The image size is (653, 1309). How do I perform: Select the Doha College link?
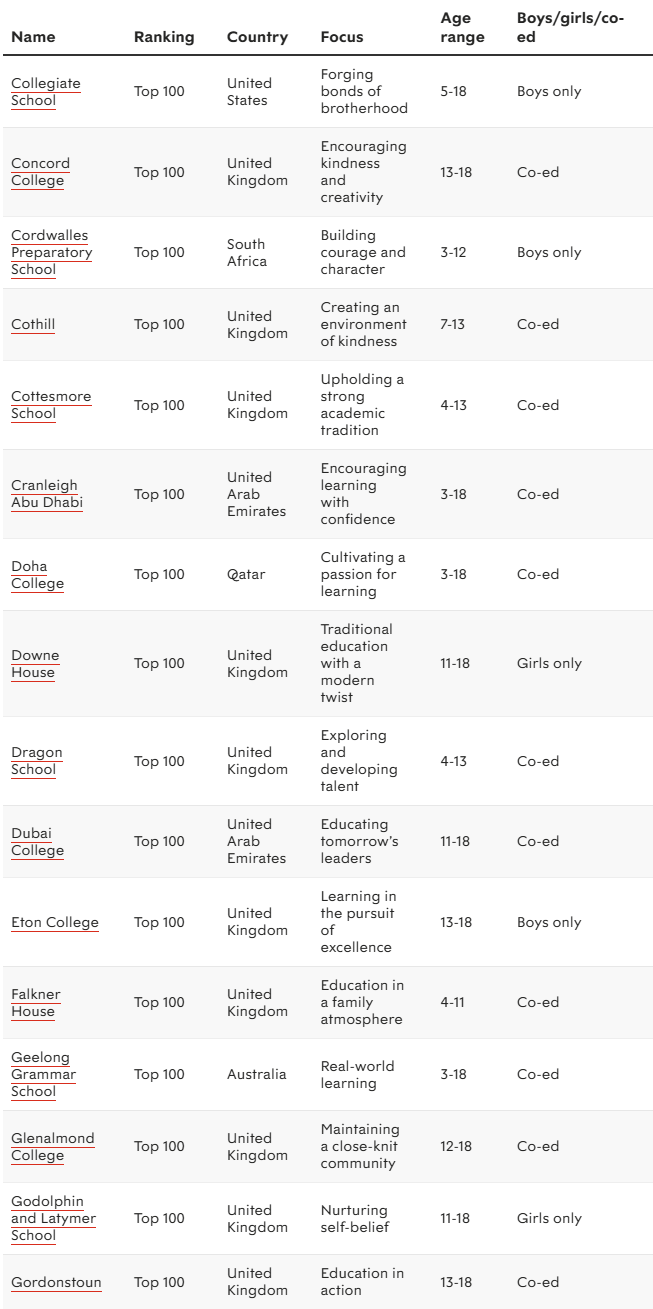(x=37, y=575)
